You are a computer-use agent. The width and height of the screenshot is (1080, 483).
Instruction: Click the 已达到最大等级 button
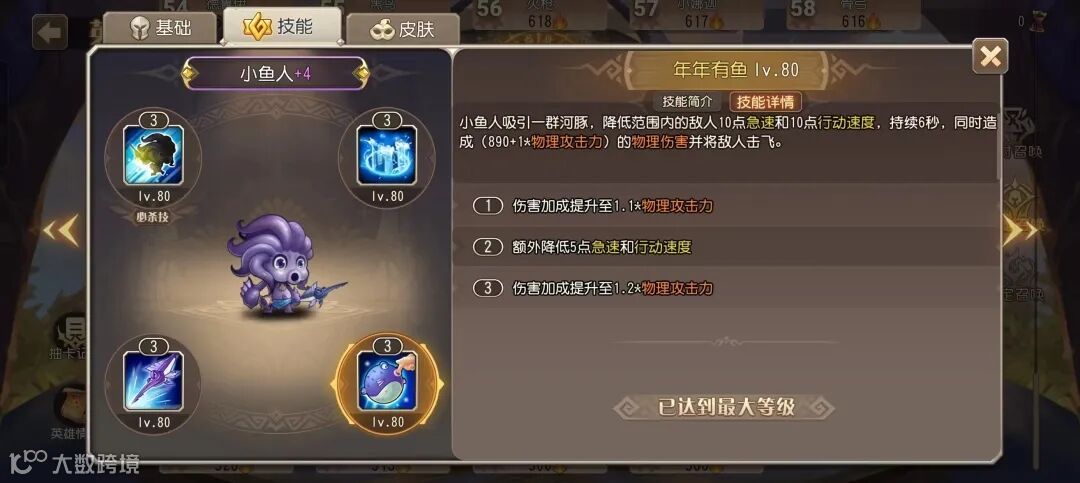tap(725, 407)
